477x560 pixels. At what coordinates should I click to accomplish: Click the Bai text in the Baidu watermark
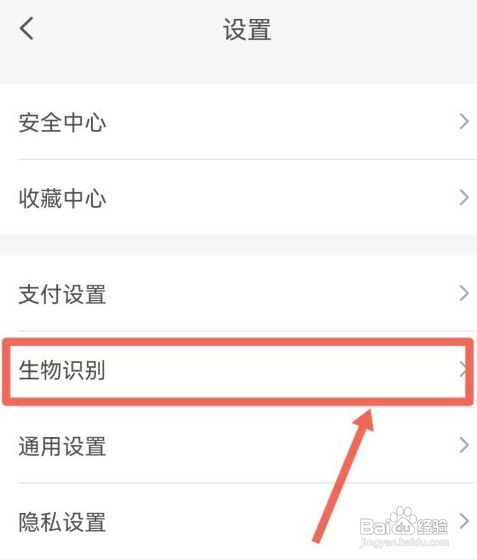pos(375,526)
